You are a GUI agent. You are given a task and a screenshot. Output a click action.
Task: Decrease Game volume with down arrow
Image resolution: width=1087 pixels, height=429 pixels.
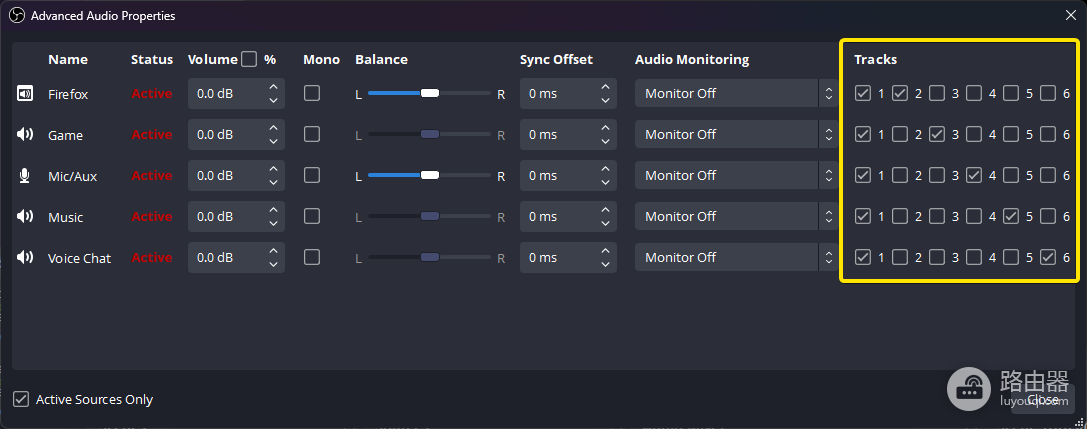click(x=274, y=141)
